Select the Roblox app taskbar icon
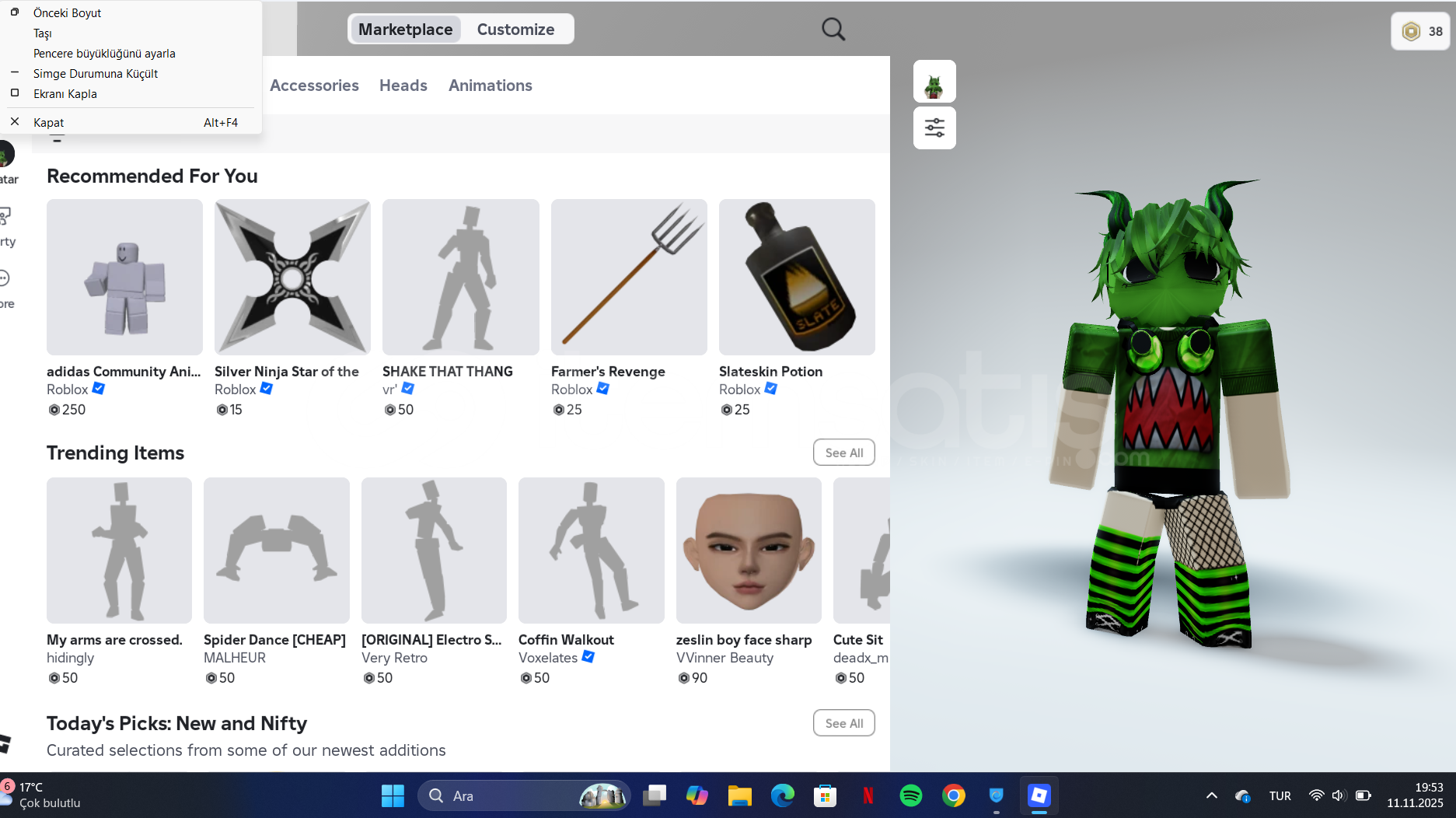The height and width of the screenshot is (818, 1456). click(x=1039, y=795)
